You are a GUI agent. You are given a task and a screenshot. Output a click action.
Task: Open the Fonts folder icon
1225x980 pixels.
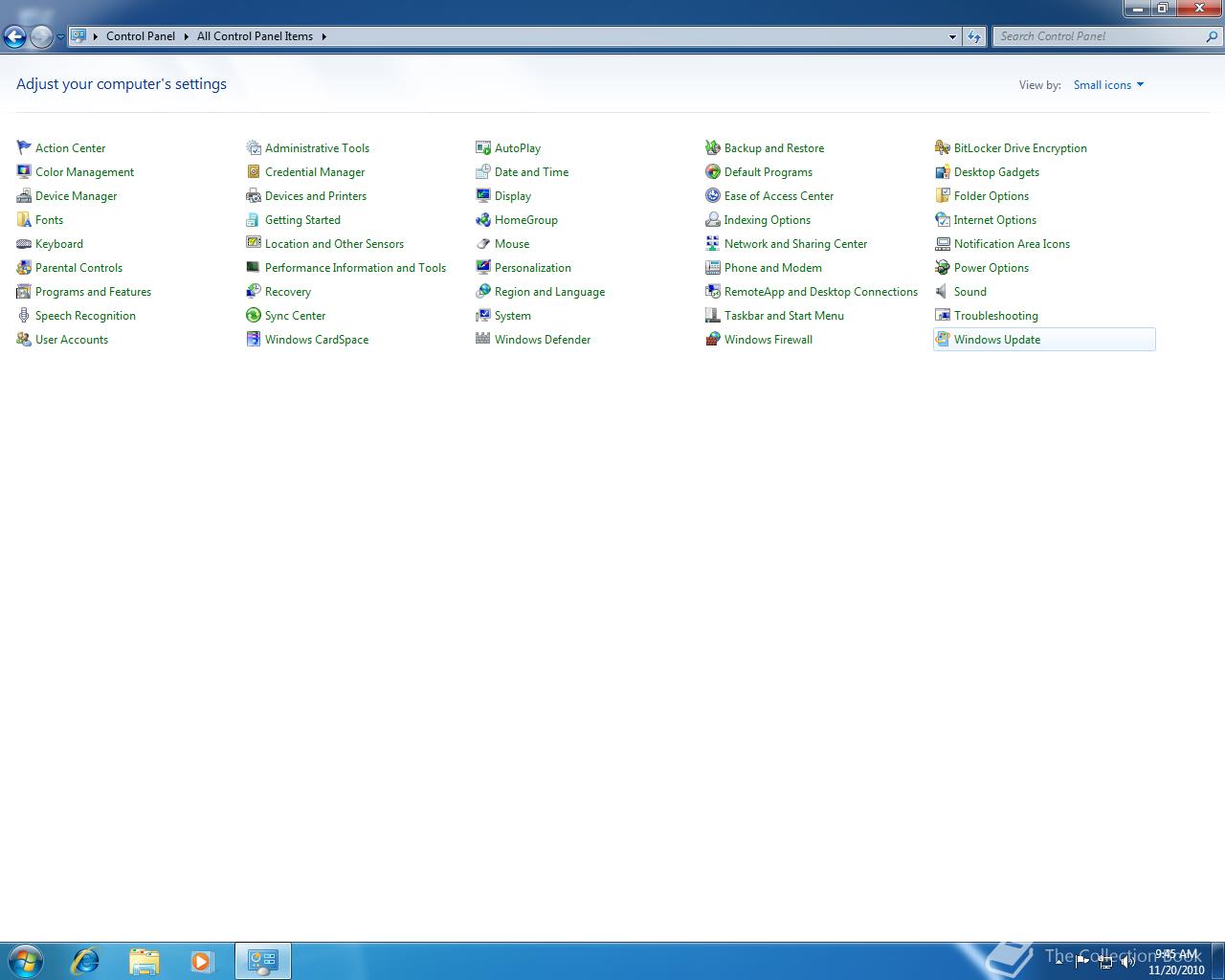click(x=24, y=219)
